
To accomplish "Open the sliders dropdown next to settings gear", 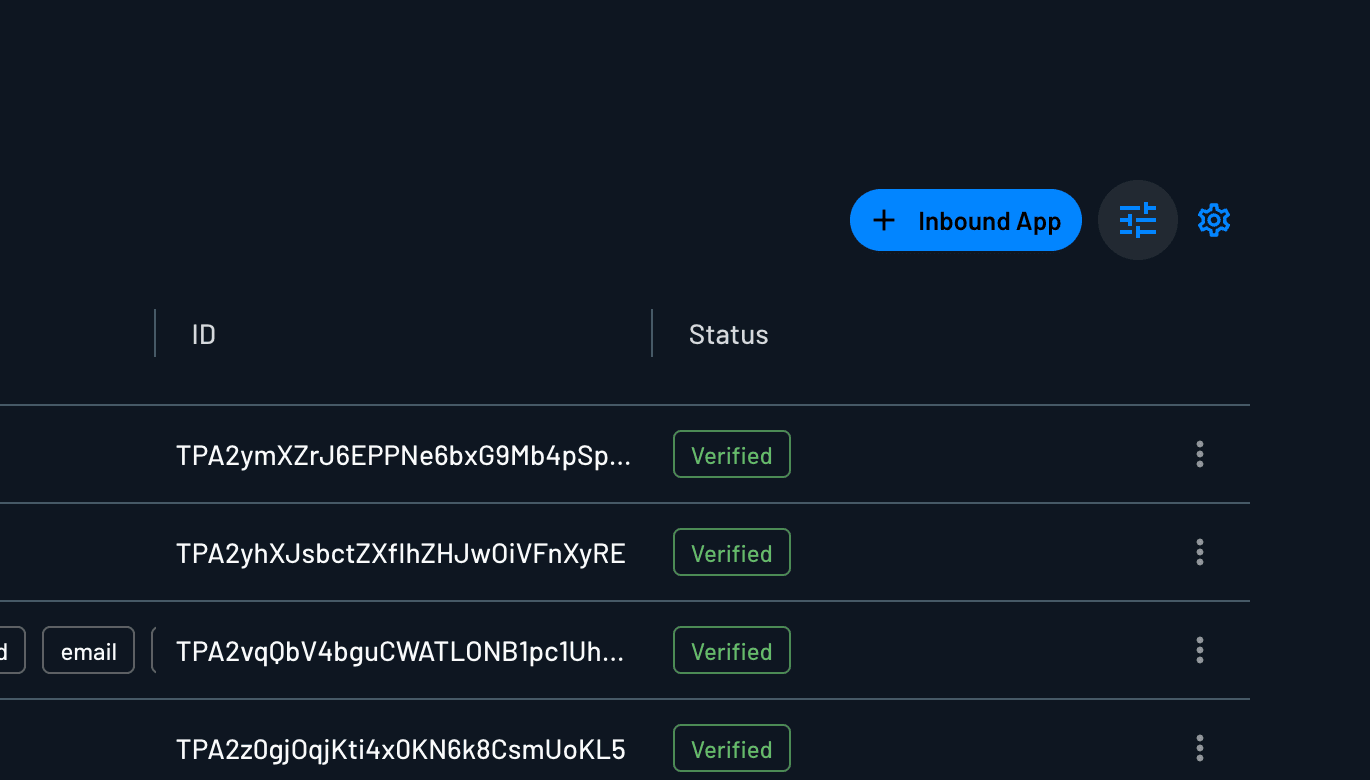I will click(1138, 220).
